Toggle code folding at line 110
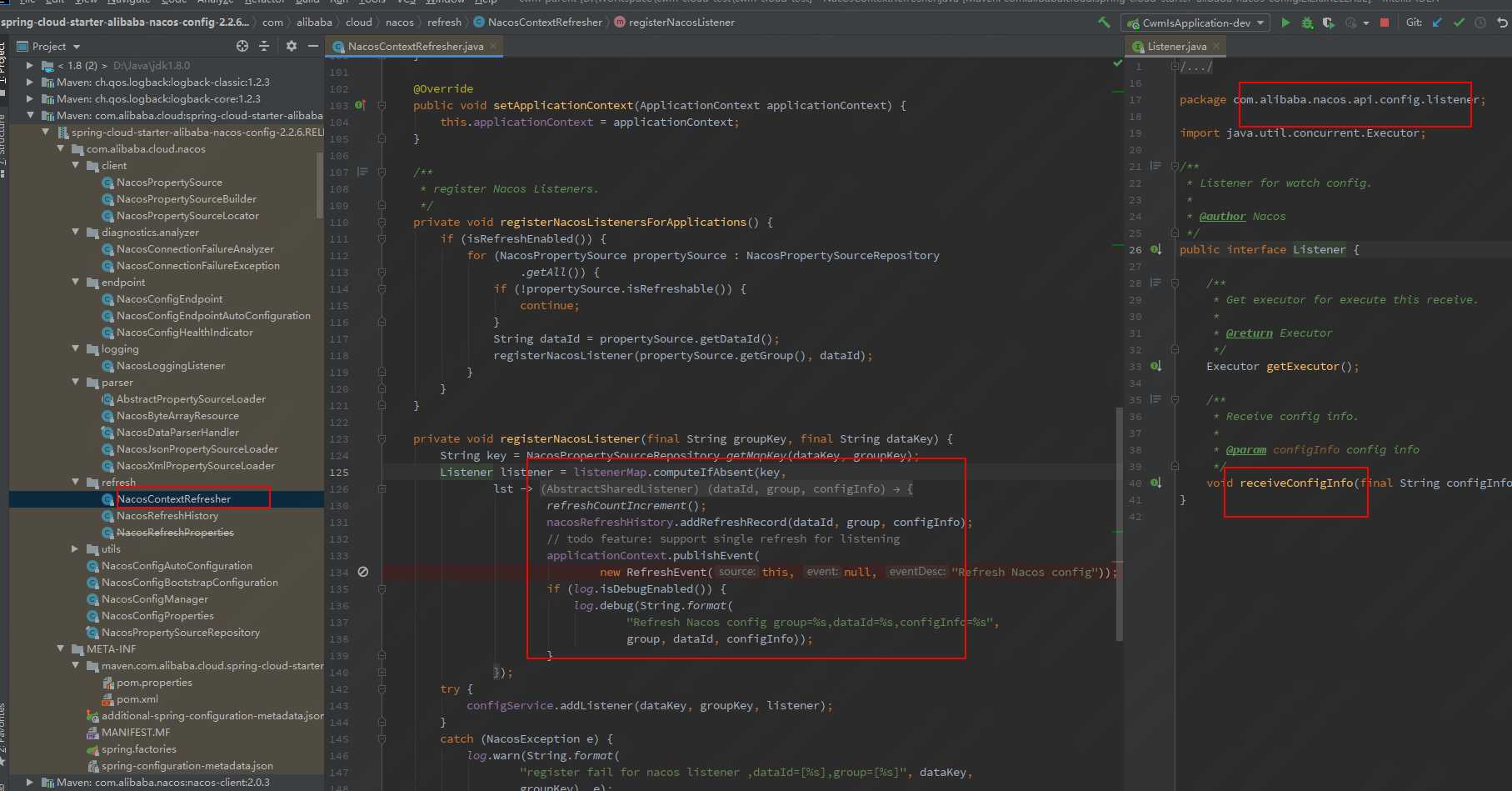Image resolution: width=1512 pixels, height=791 pixels. [x=382, y=223]
